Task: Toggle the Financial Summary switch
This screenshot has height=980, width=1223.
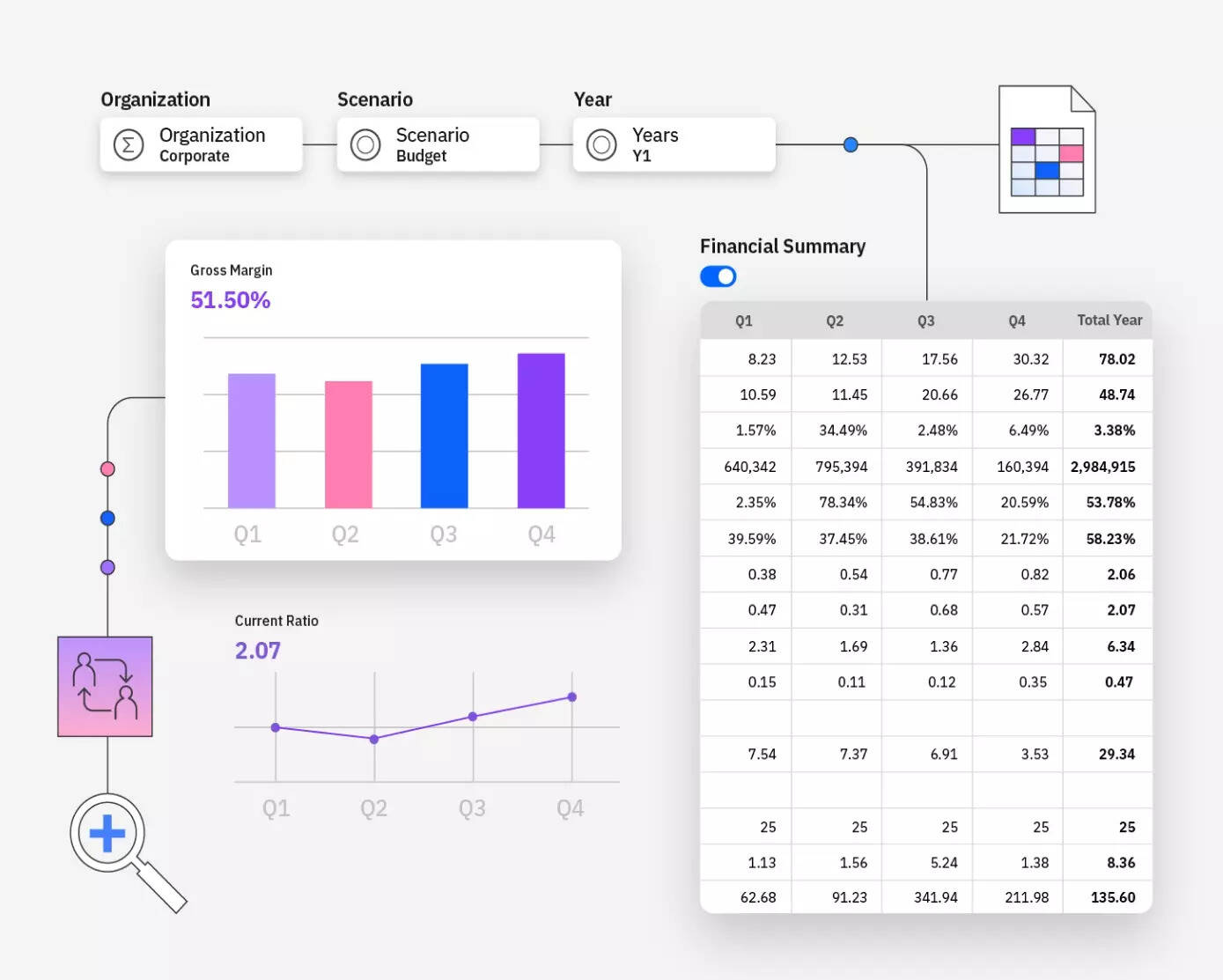Action: click(x=718, y=276)
